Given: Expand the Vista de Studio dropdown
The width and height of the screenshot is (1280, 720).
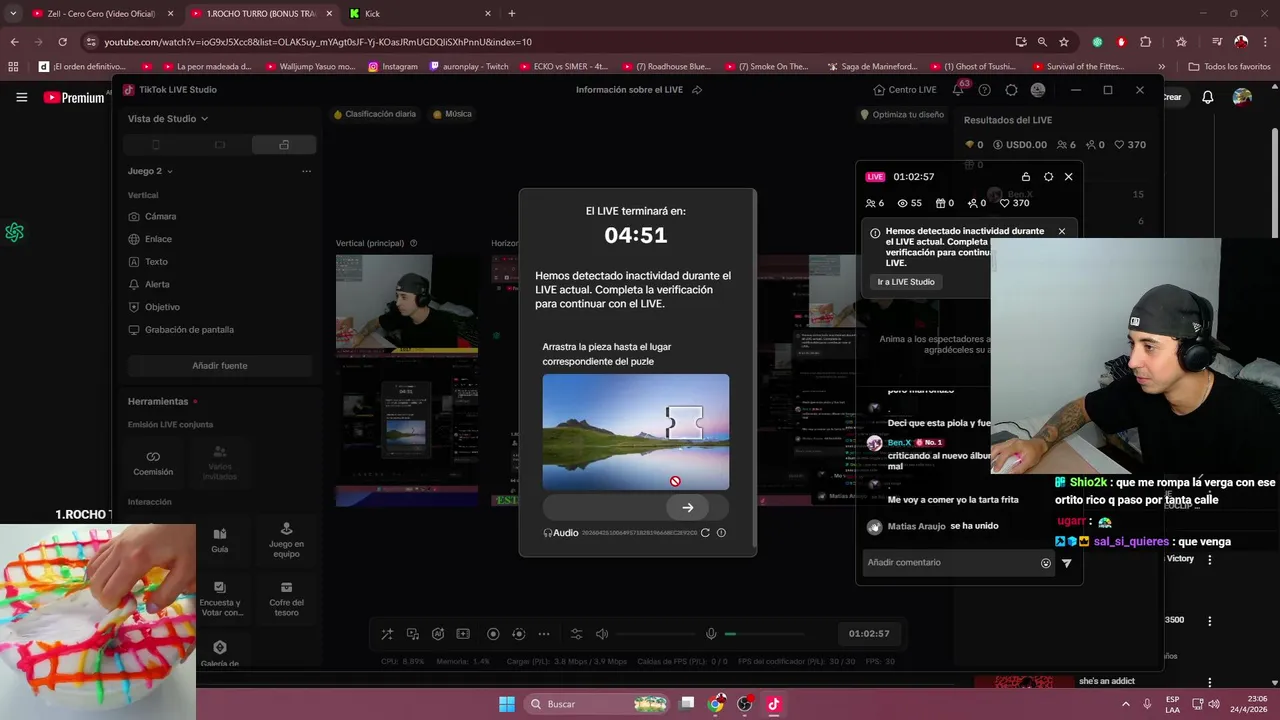Looking at the screenshot, I should pyautogui.click(x=168, y=119).
